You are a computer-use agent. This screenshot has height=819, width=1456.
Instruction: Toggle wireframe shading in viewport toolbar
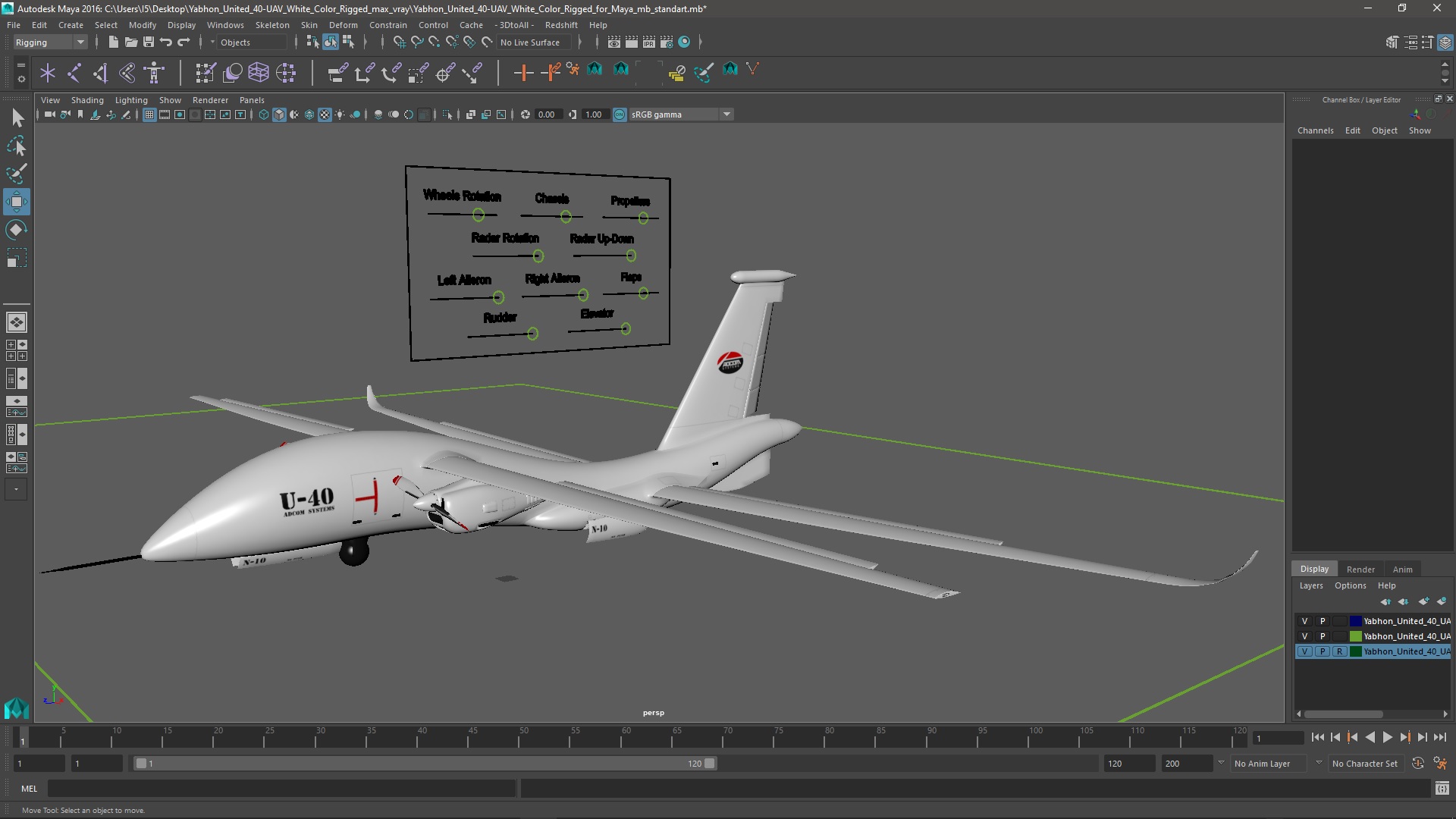[x=263, y=115]
